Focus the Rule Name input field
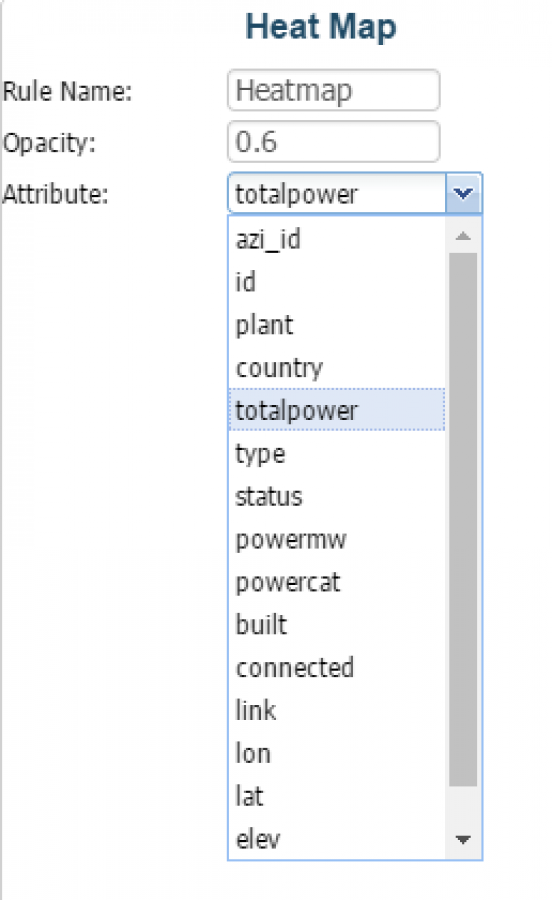 pos(333,90)
